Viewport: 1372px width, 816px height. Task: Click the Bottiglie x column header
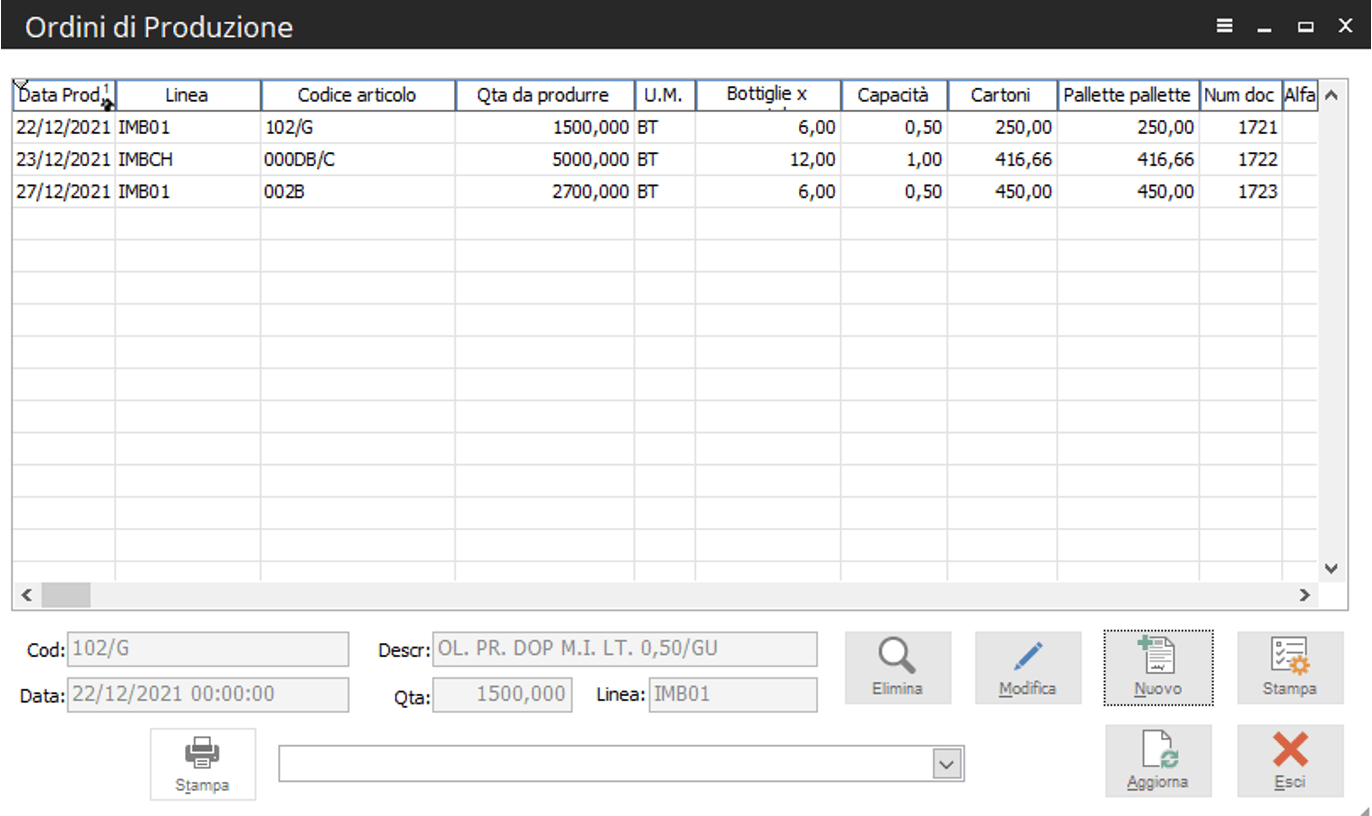[x=768, y=95]
